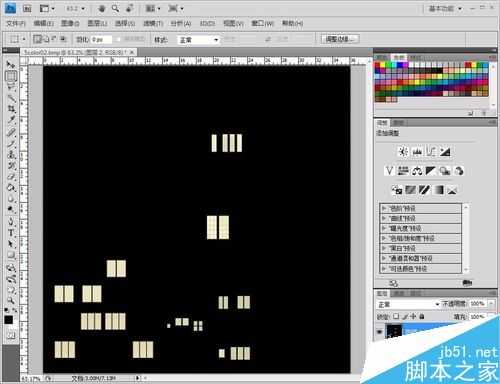Toggle visibility eye of the layer

point(379,332)
